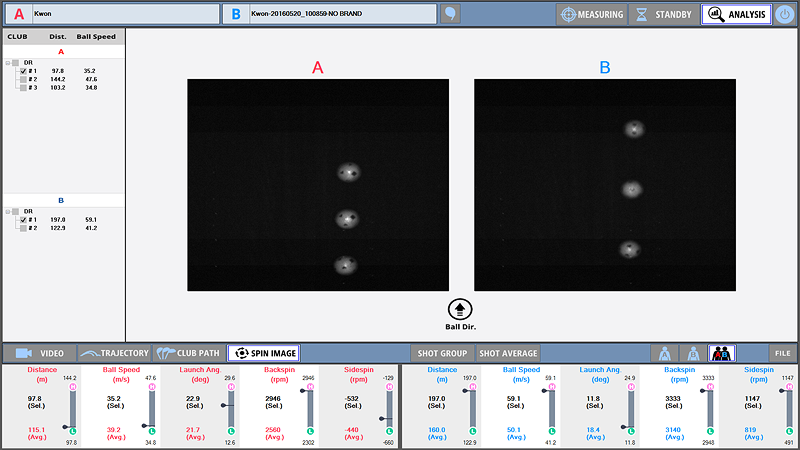
Task: Switch to STANDBY mode
Action: (663, 14)
